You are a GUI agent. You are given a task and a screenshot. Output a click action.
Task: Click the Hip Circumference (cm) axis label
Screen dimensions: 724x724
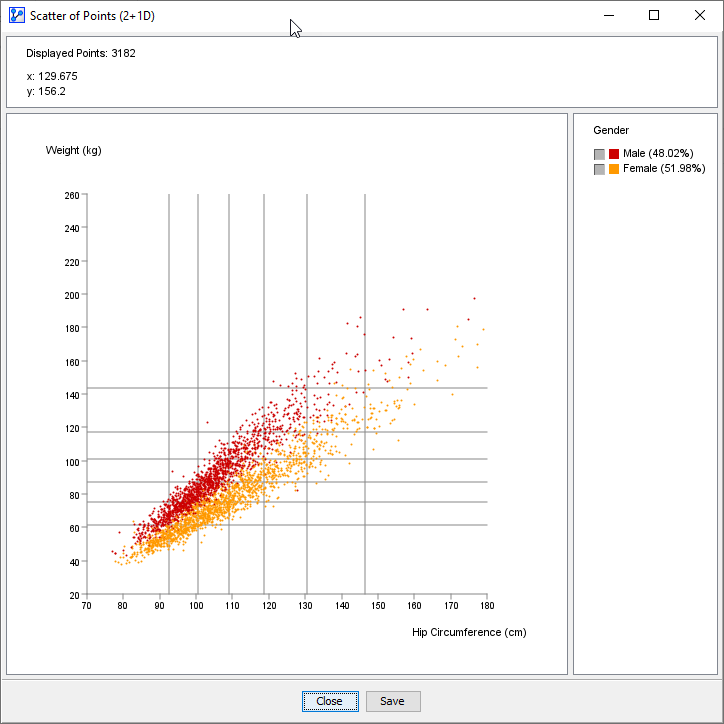(469, 632)
